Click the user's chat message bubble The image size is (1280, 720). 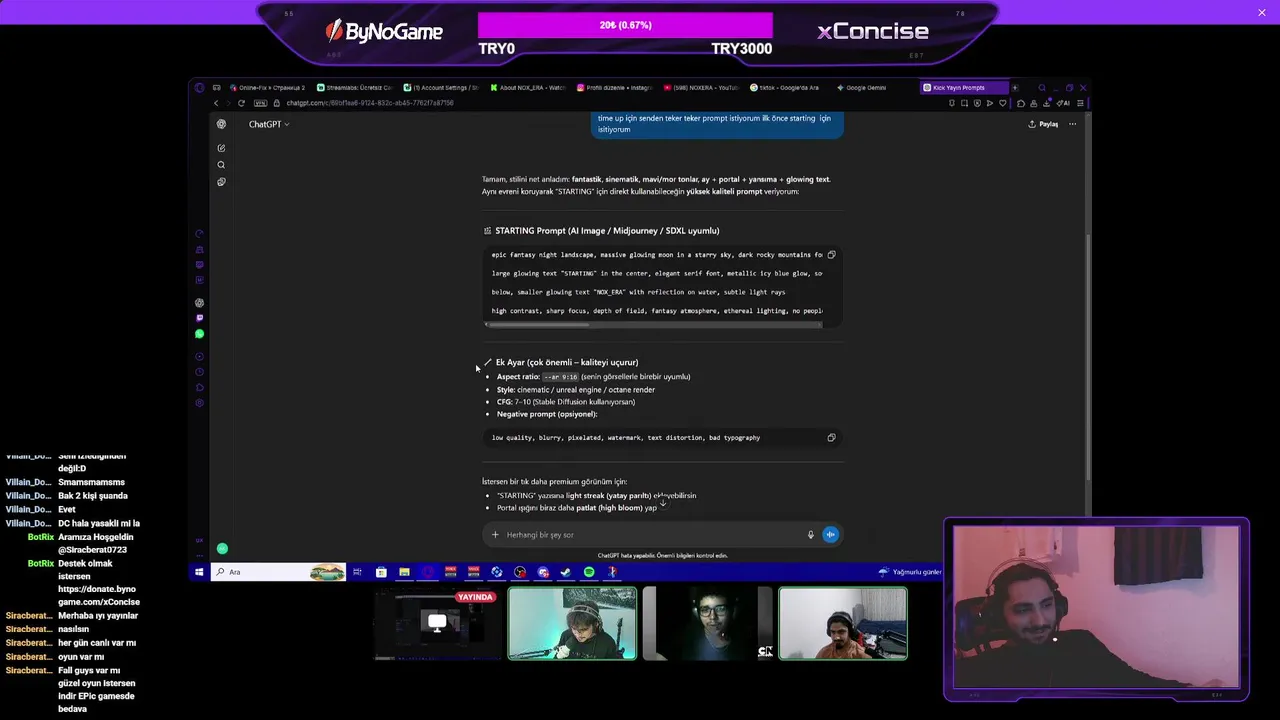[x=717, y=124]
